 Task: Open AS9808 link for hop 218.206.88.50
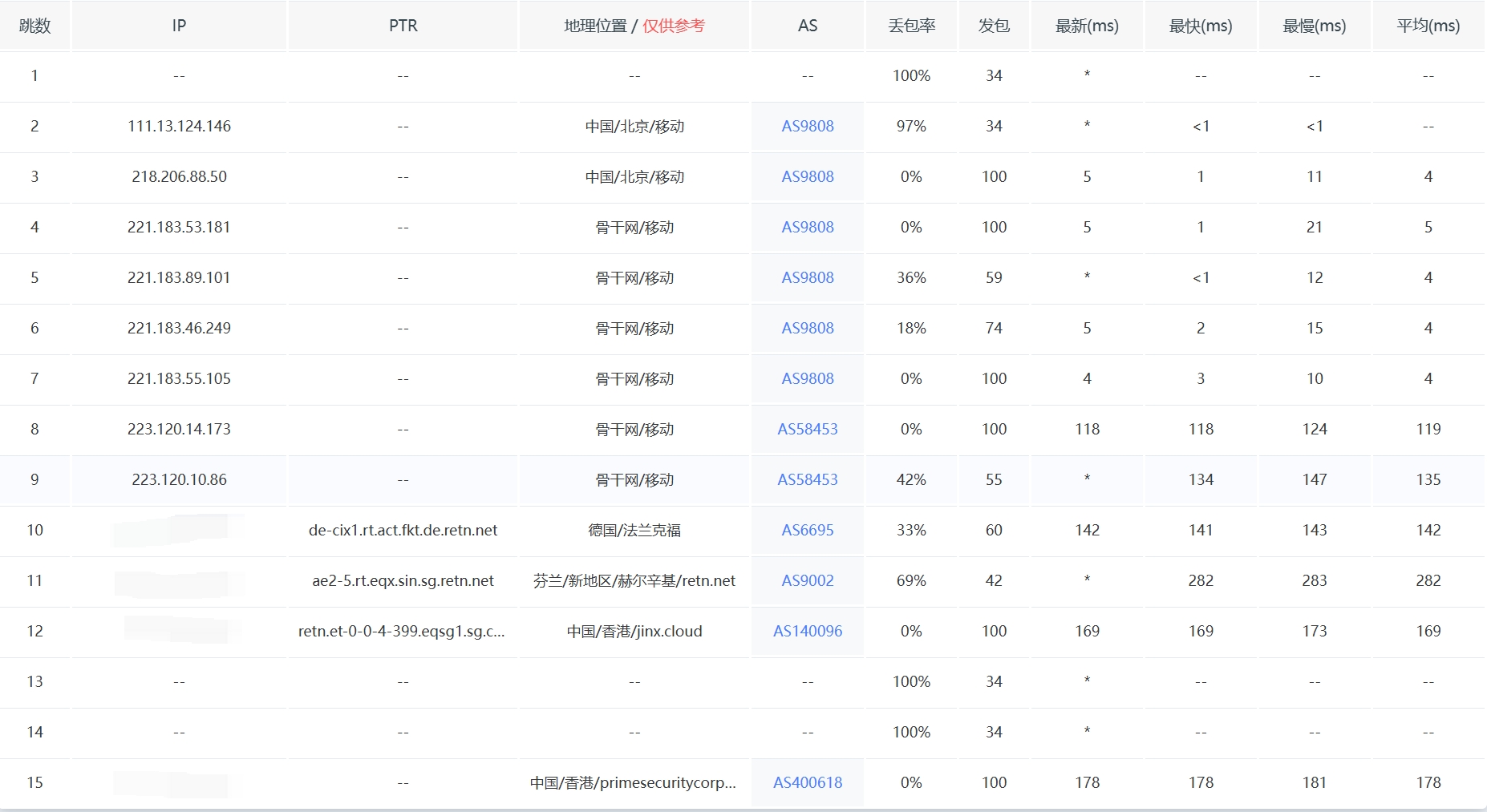tap(808, 176)
